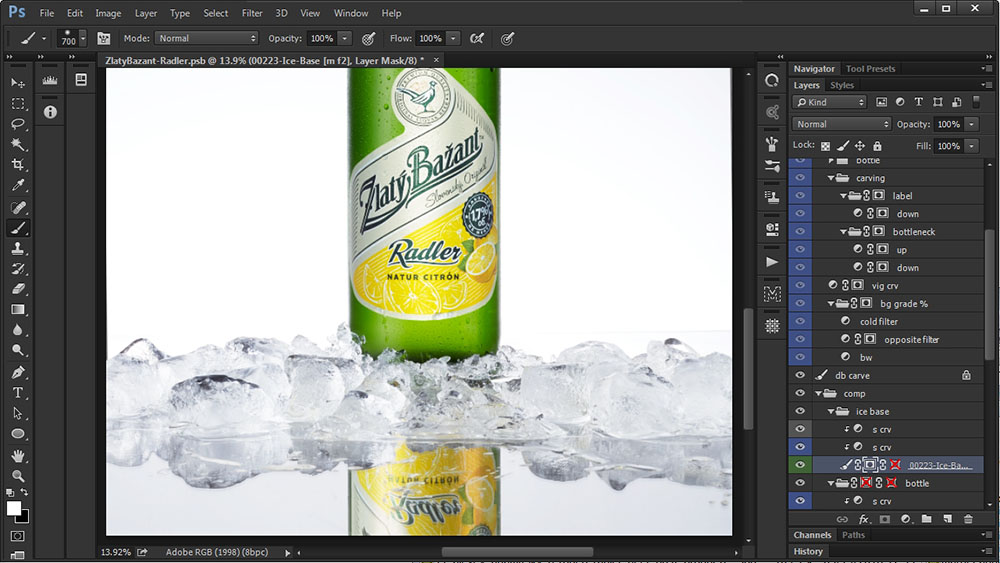Click the Add layer style fx icon
The width and height of the screenshot is (1000, 563).
click(864, 519)
